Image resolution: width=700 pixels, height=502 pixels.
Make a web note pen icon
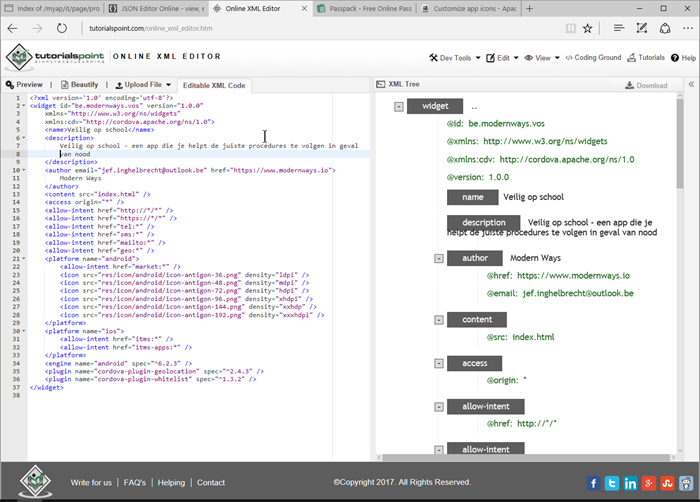[x=642, y=28]
